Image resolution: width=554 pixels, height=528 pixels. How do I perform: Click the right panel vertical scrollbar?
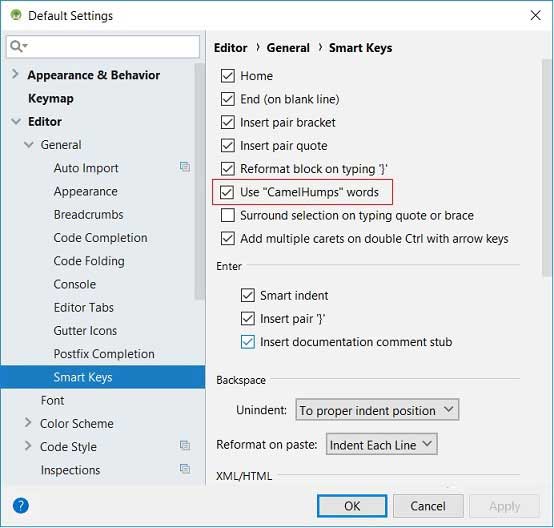[x=547, y=168]
